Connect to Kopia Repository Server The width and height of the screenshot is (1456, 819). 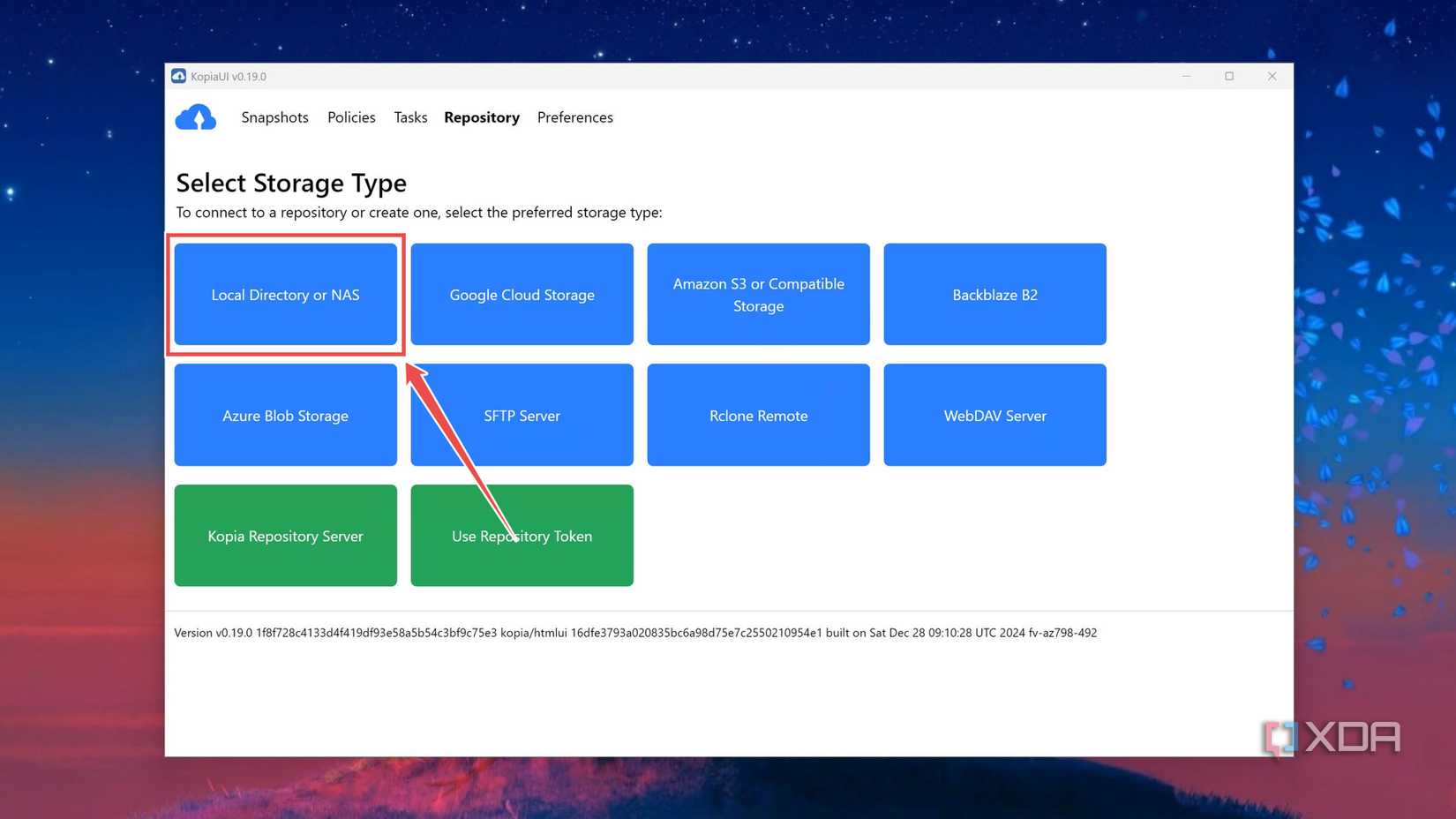[x=285, y=536]
